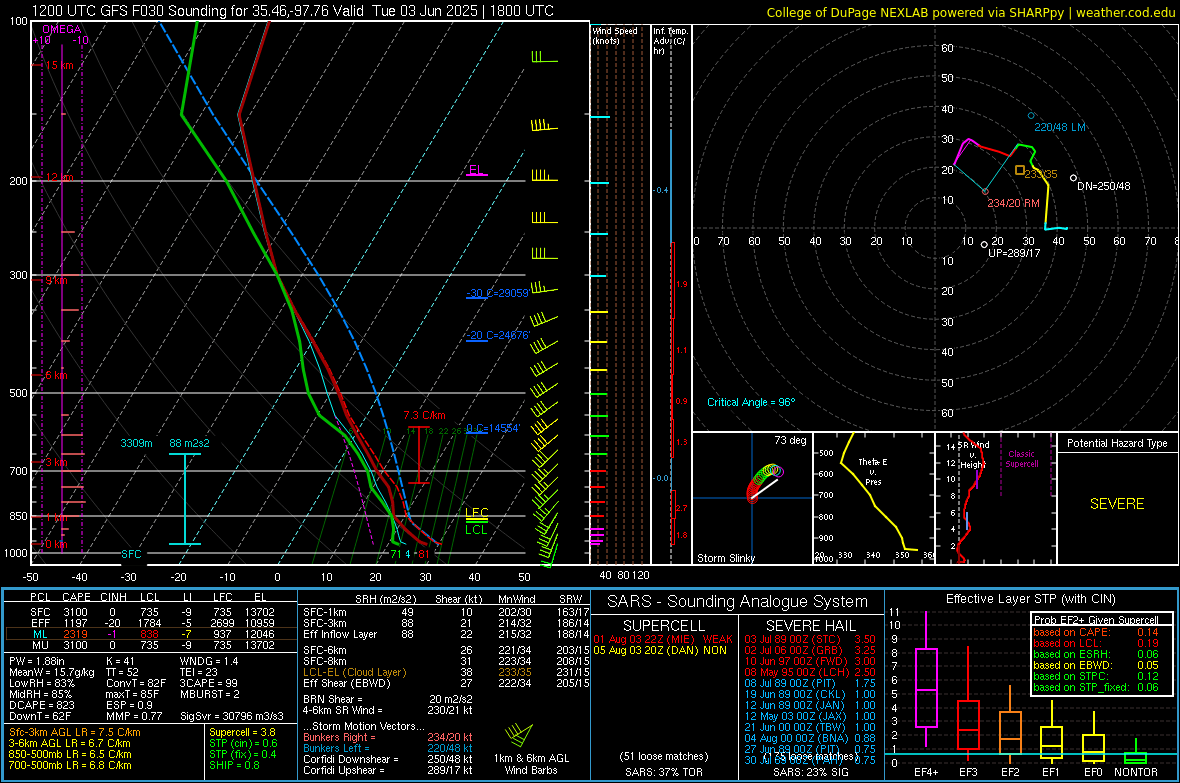Click the 03 Jul 89 00Z (STC) hail match

(810, 639)
